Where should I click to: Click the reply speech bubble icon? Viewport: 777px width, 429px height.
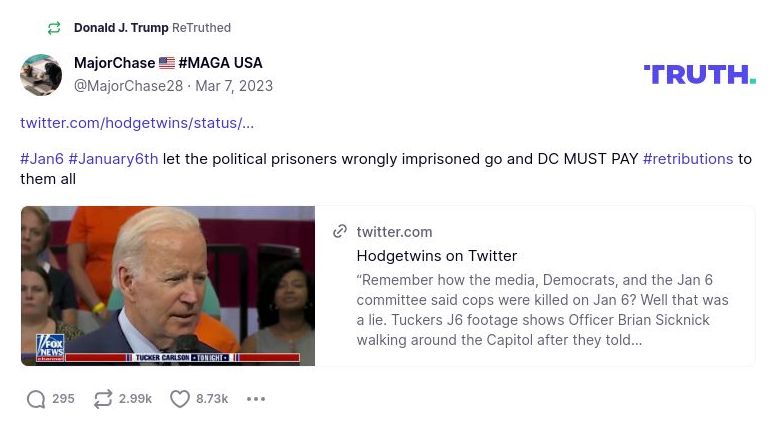click(x=36, y=399)
